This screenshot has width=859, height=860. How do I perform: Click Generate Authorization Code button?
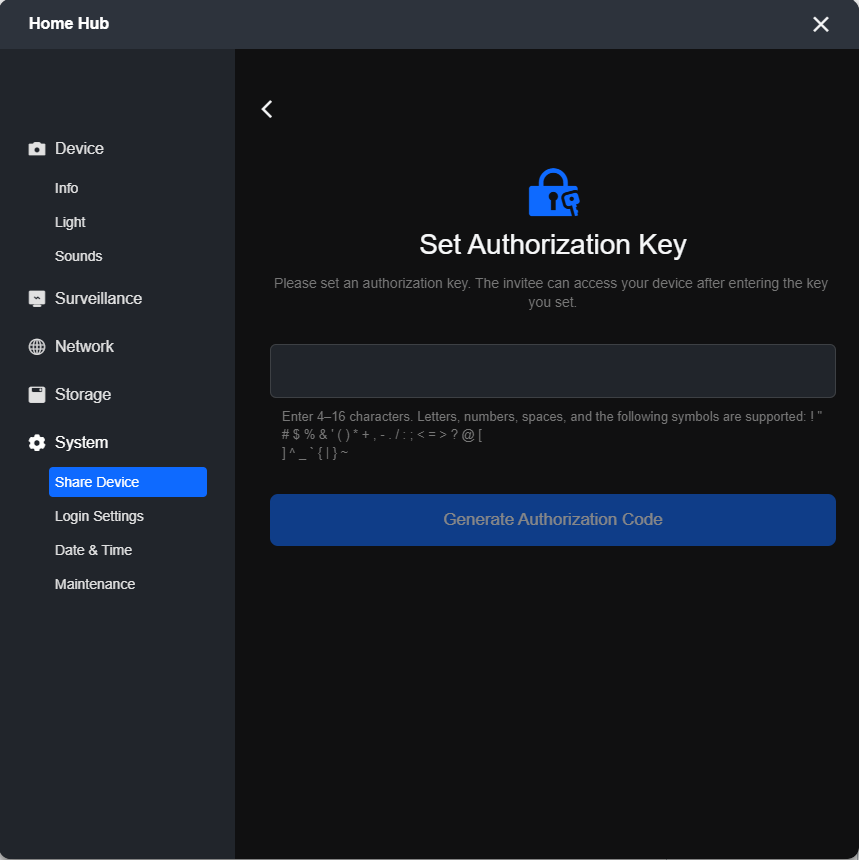point(553,520)
